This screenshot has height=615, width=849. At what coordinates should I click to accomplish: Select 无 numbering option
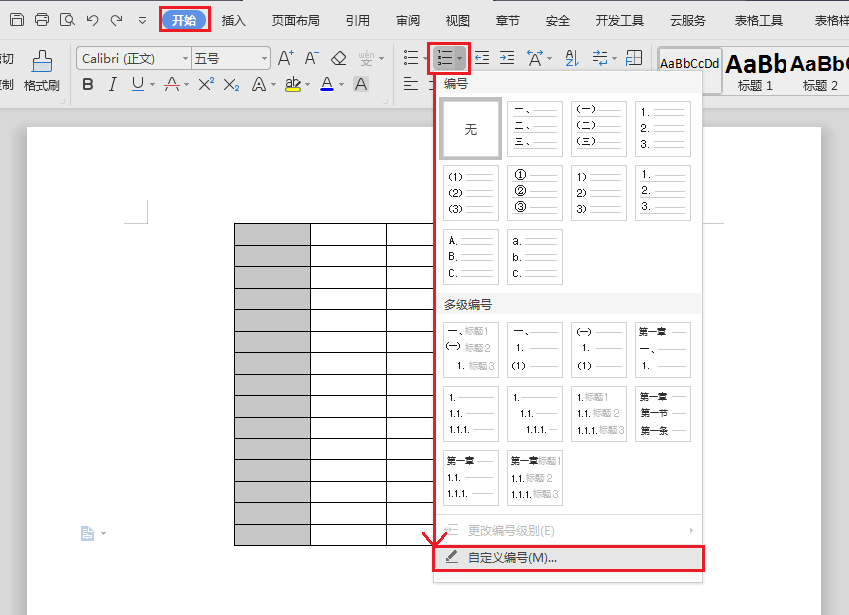coord(471,129)
